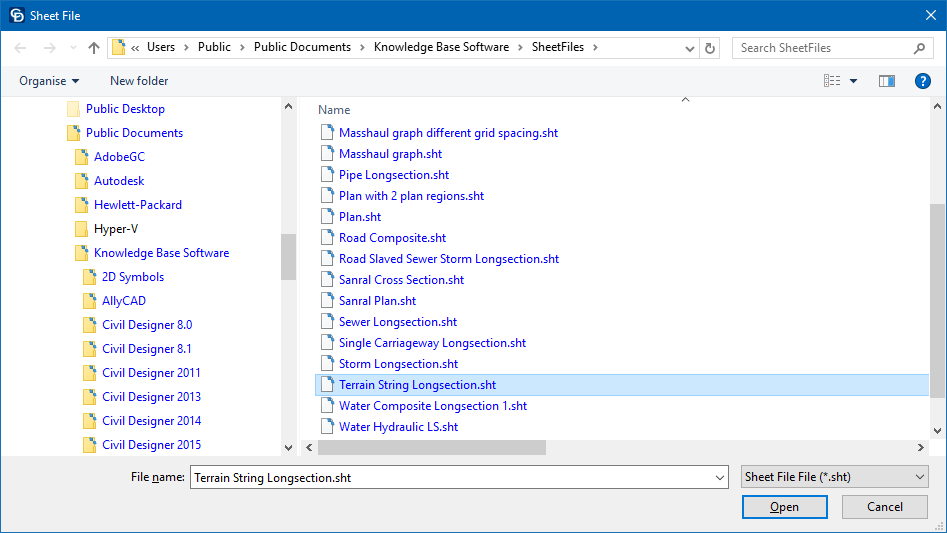The width and height of the screenshot is (947, 533).
Task: Toggle the preview pane icon
Action: [886, 81]
